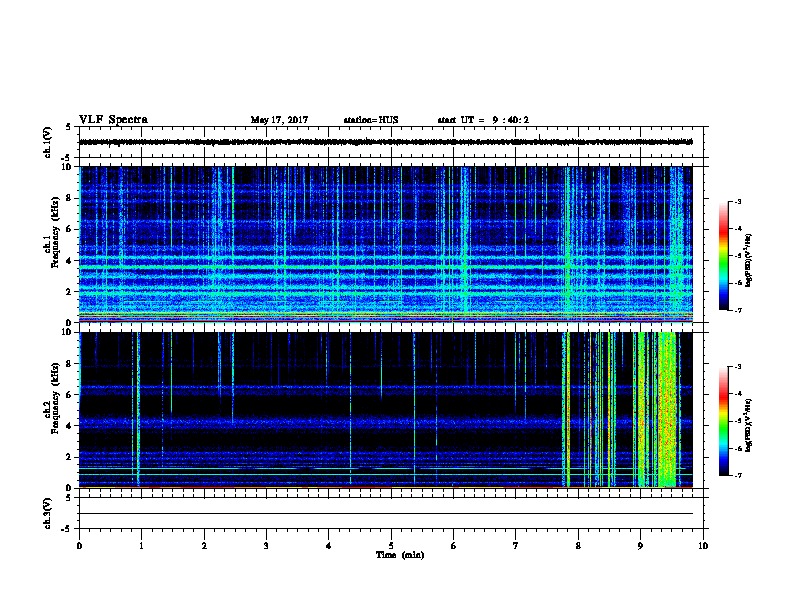The width and height of the screenshot is (792, 612).
Task: Click the time axis tick label "0"
Action: click(79, 546)
